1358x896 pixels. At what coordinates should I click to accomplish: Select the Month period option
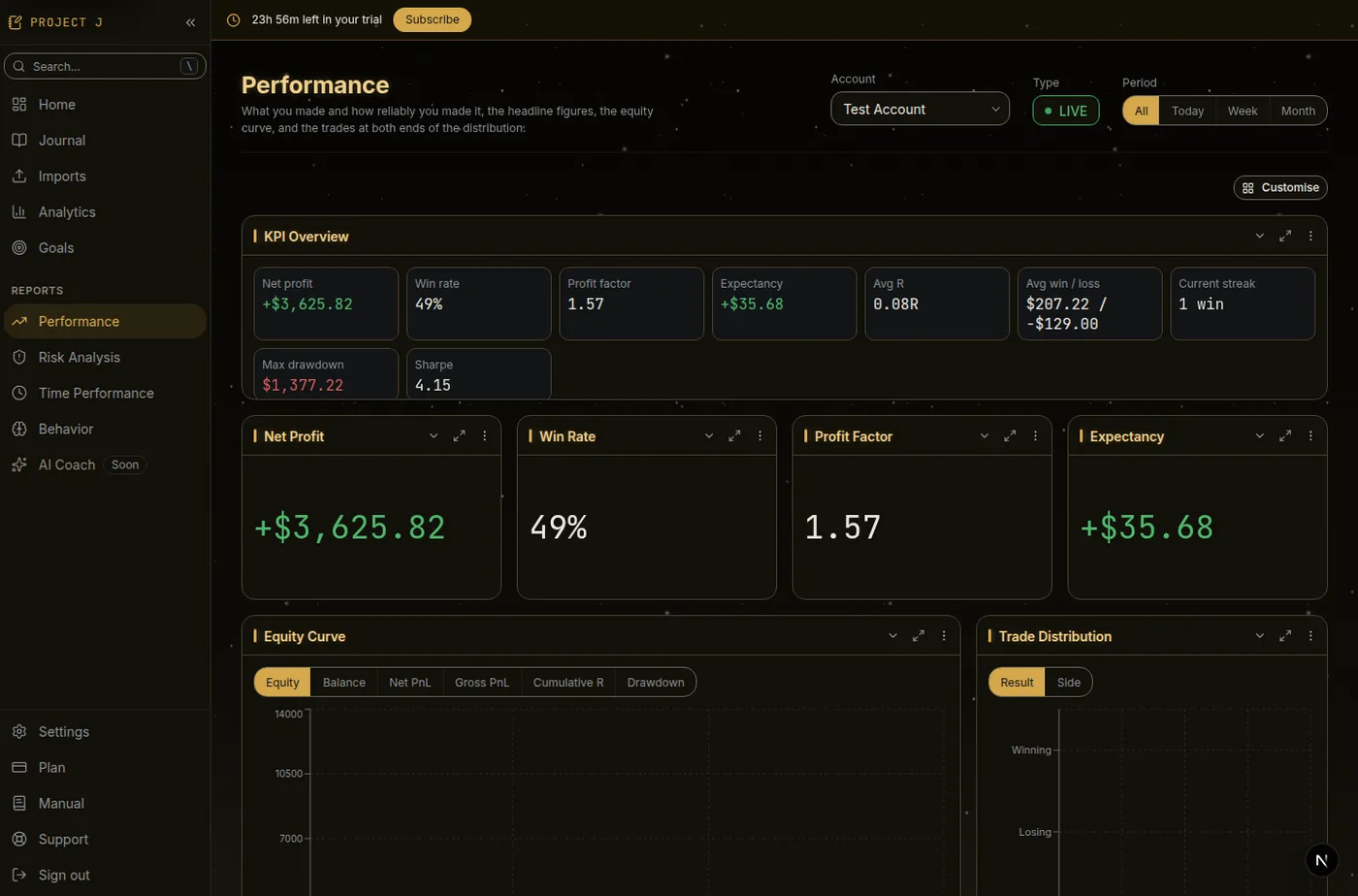pos(1298,111)
